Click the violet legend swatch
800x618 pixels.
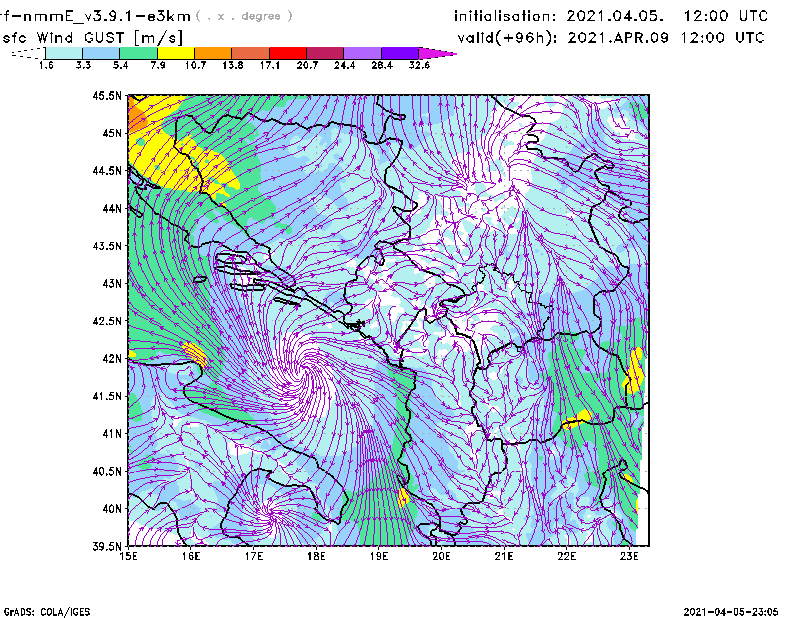coord(400,53)
